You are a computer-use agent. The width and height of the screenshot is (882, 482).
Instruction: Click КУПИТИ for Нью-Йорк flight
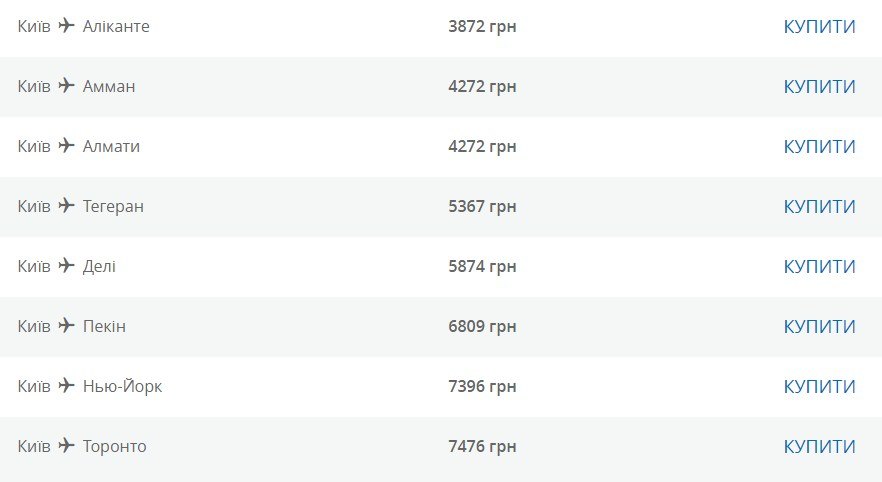(820, 386)
